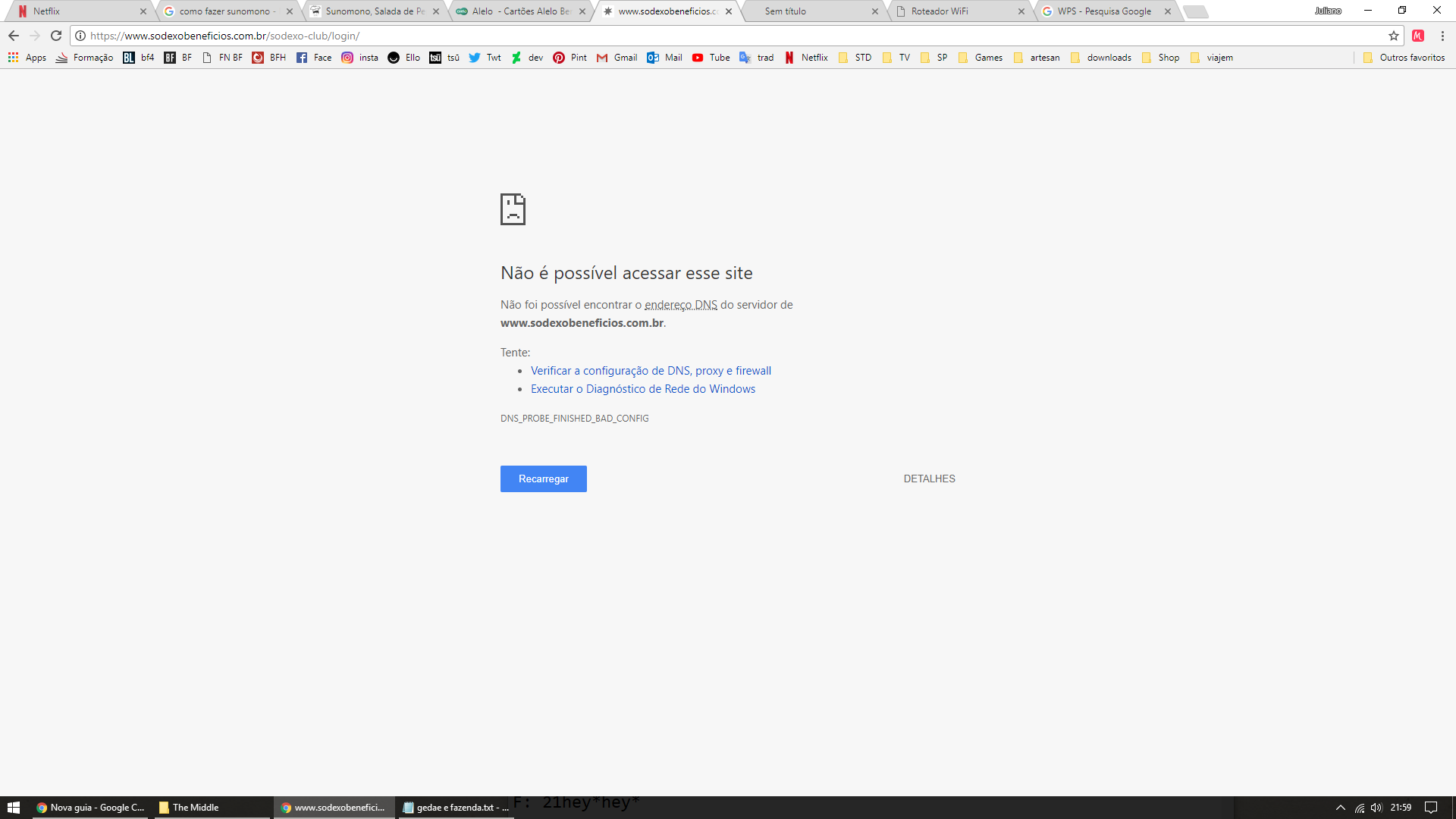Click the Recarregar button

point(544,479)
